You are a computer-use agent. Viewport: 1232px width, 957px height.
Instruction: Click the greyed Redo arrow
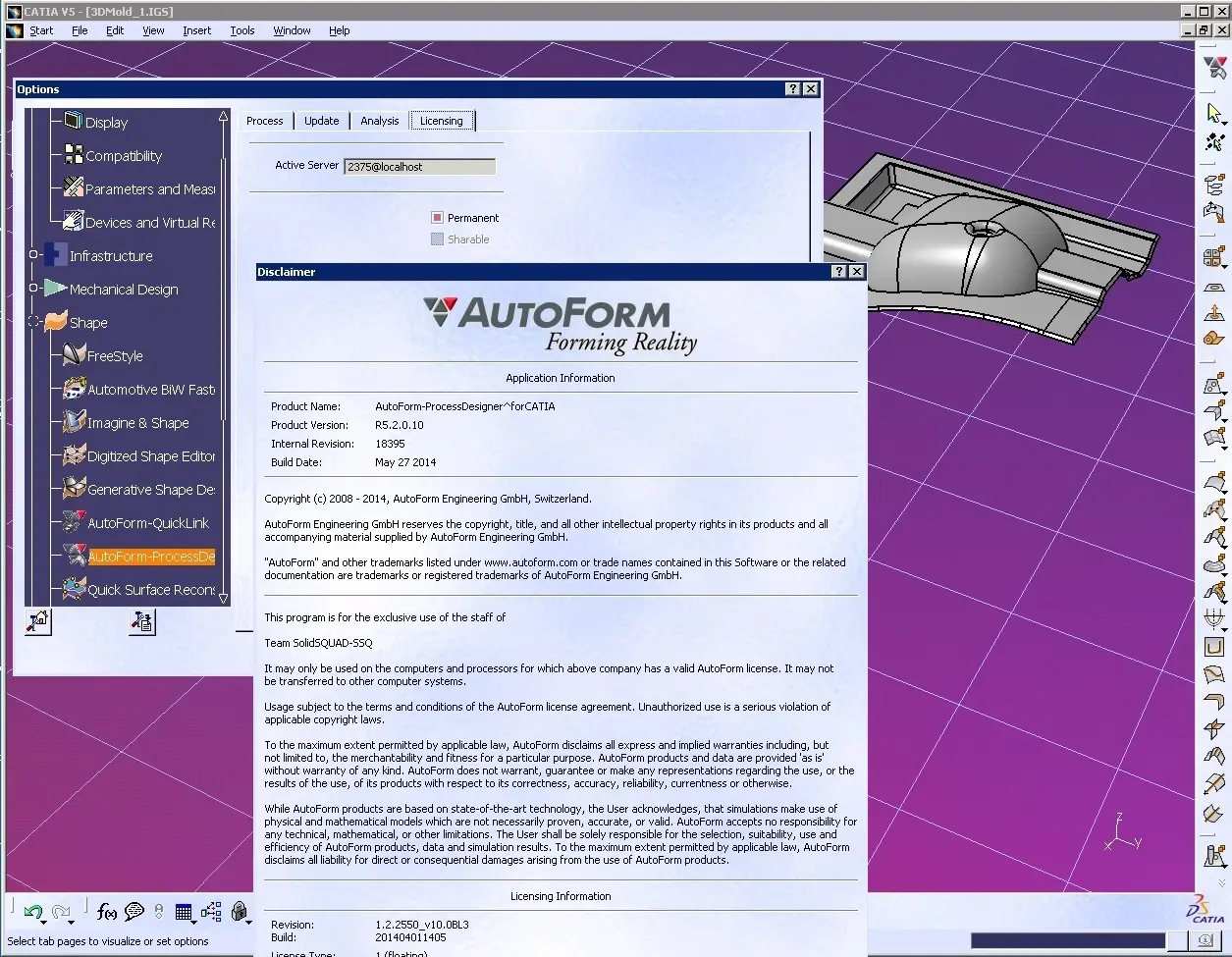point(61,912)
